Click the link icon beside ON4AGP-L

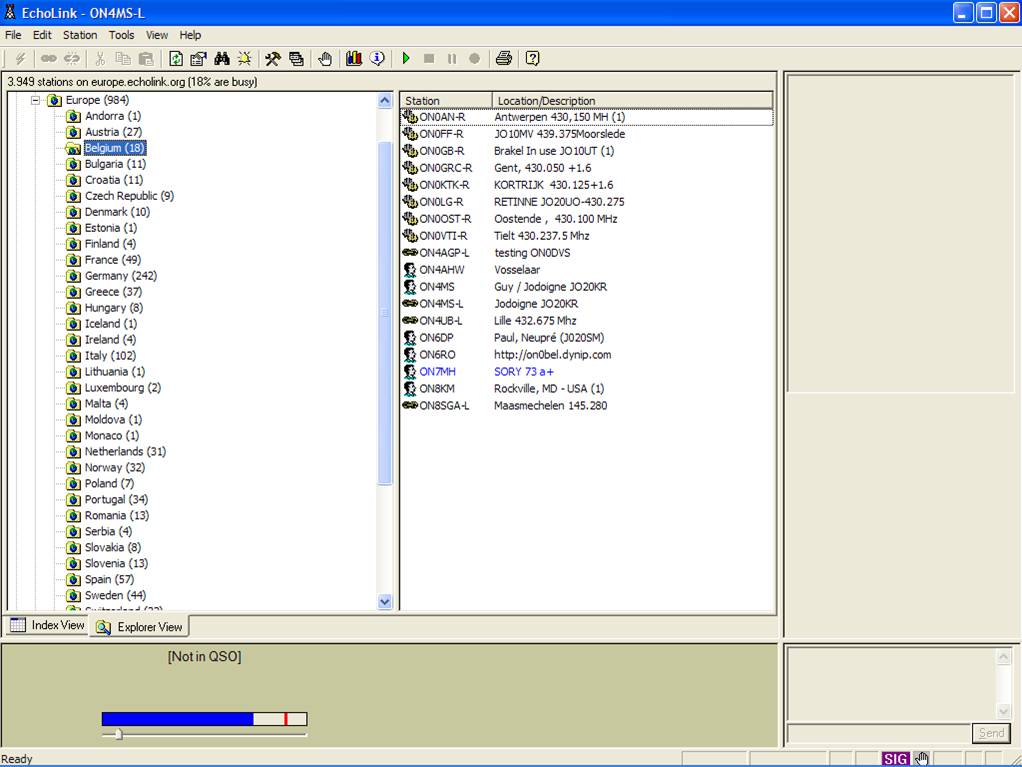[x=409, y=252]
